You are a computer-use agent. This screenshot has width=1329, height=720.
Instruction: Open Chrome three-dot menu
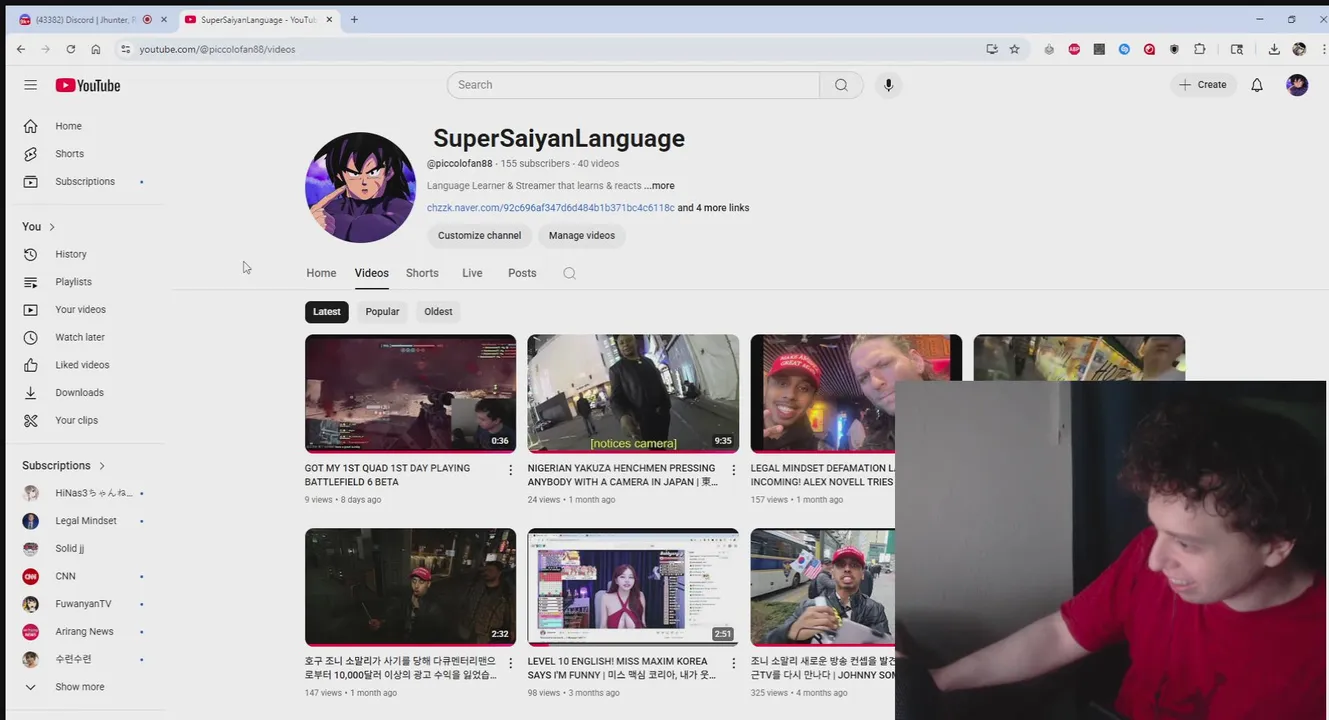[x=1322, y=49]
